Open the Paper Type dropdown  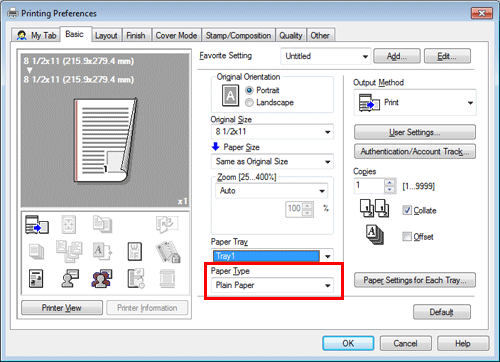pyautogui.click(x=272, y=285)
